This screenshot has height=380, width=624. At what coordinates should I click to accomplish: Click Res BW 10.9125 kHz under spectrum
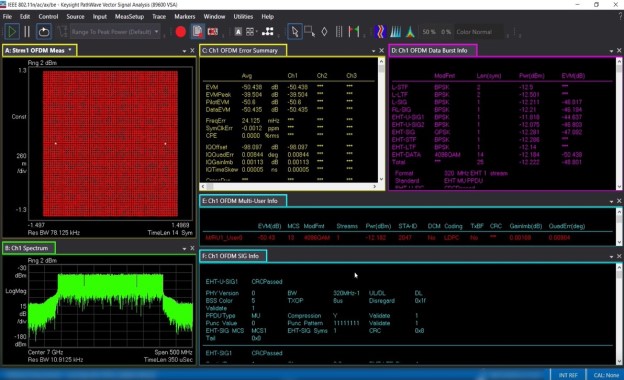[x=55, y=360]
